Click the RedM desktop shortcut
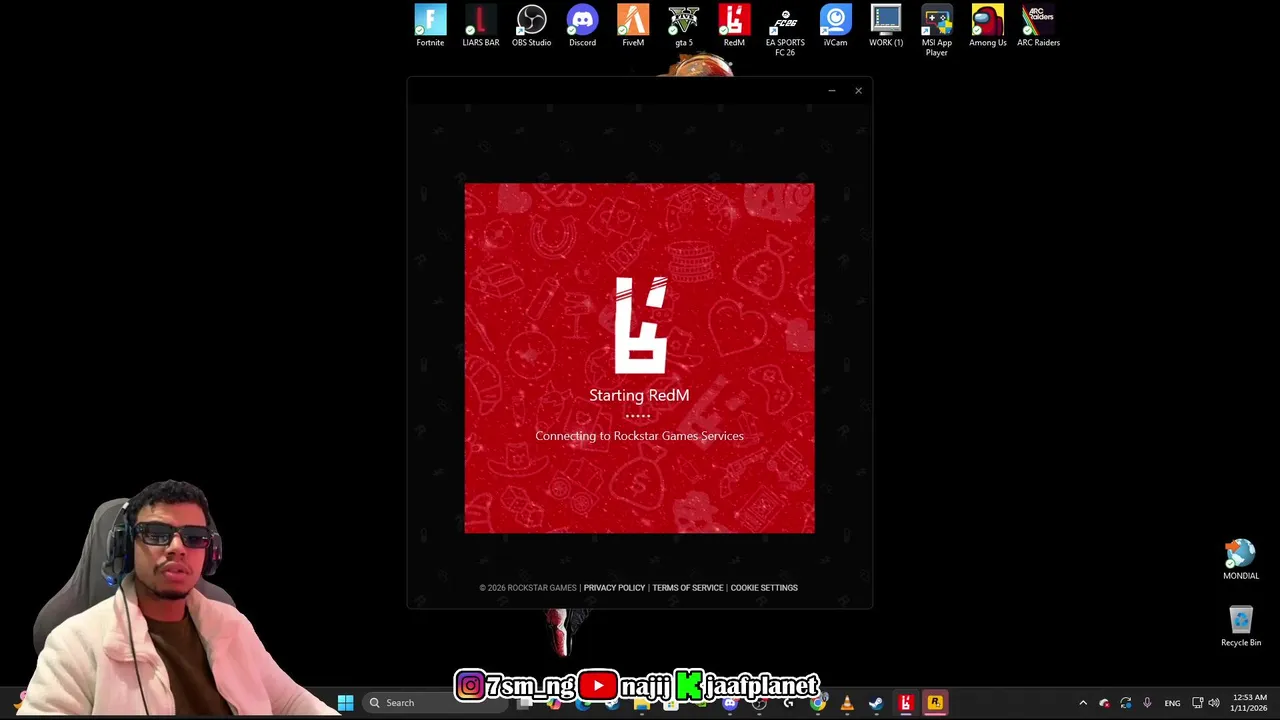 pyautogui.click(x=734, y=26)
